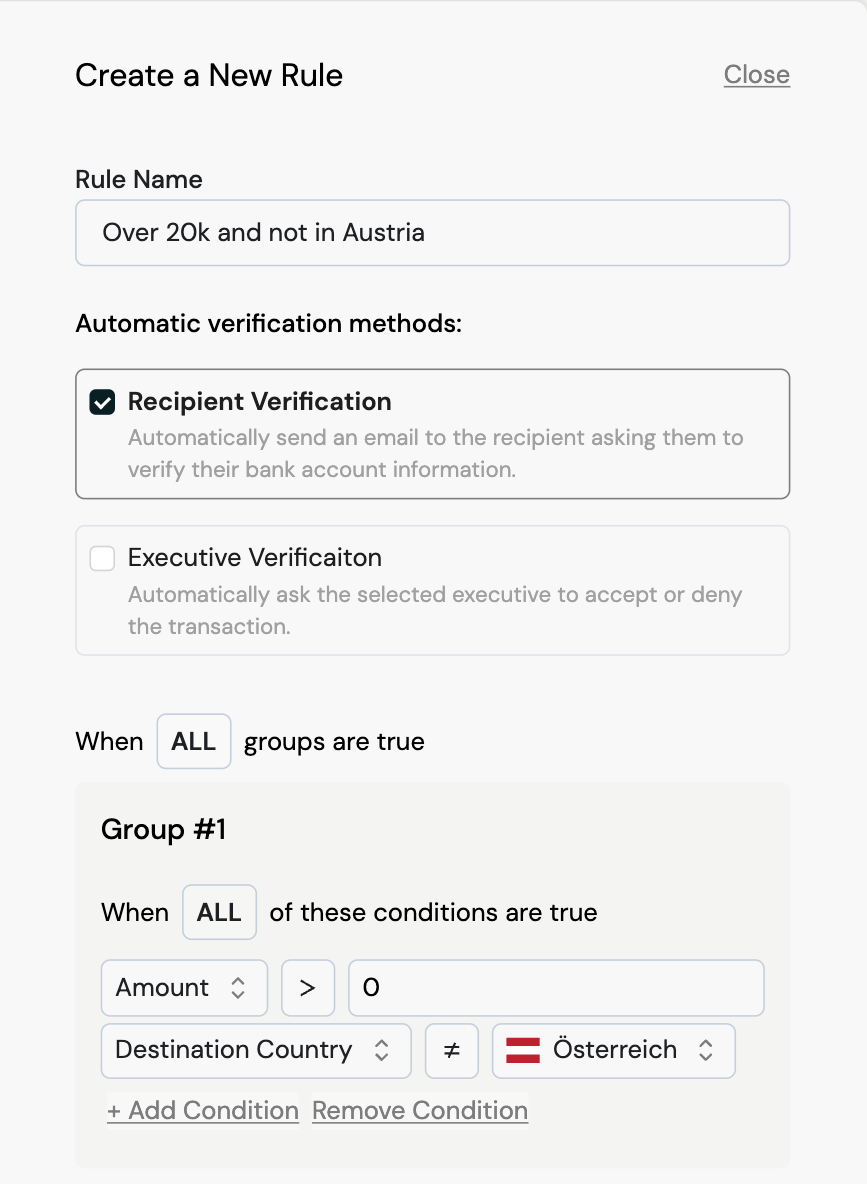The width and height of the screenshot is (867, 1184).
Task: Open the Destination Country field dropdown
Action: click(x=255, y=1050)
